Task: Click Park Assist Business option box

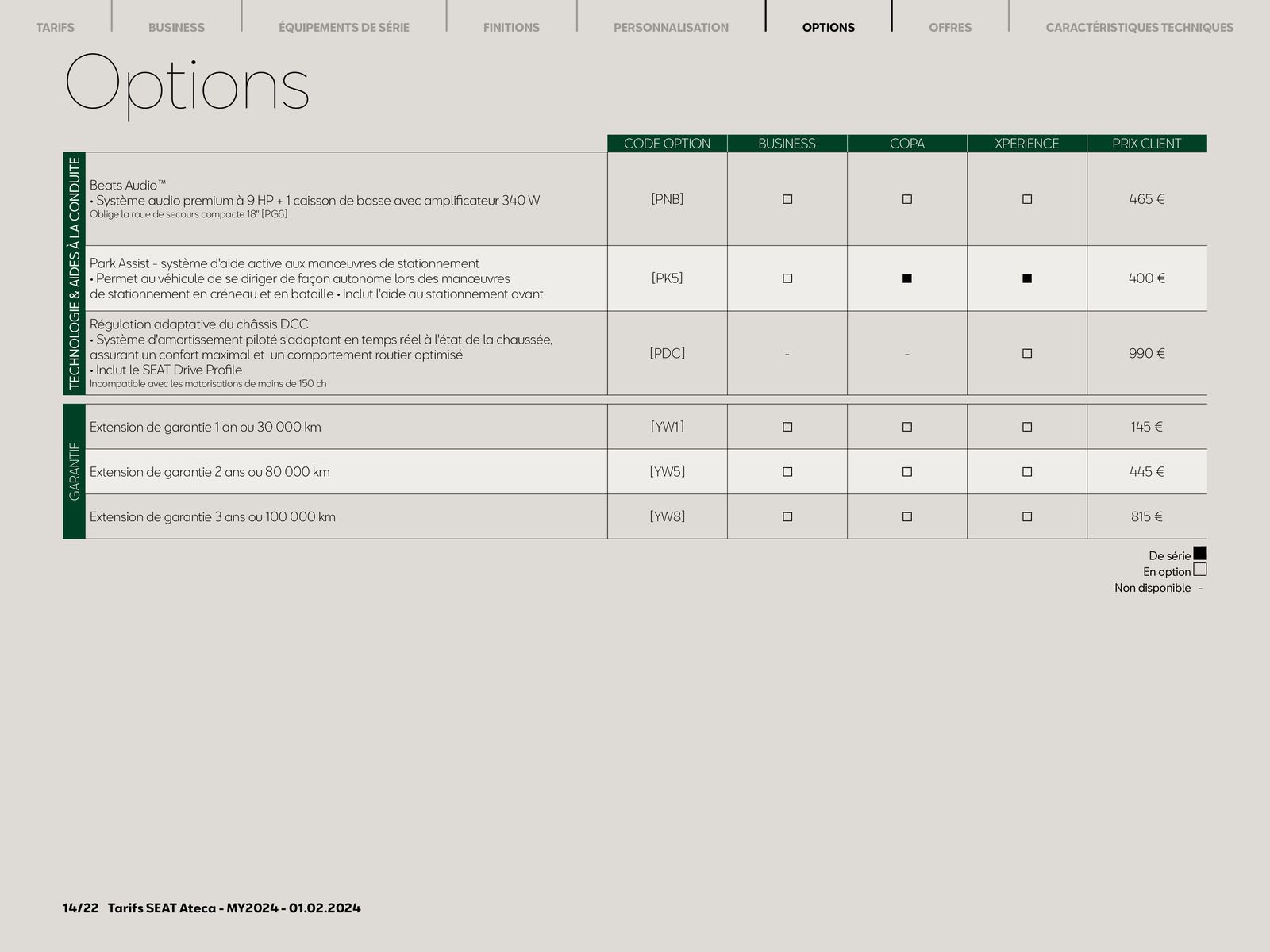Action: tap(787, 278)
